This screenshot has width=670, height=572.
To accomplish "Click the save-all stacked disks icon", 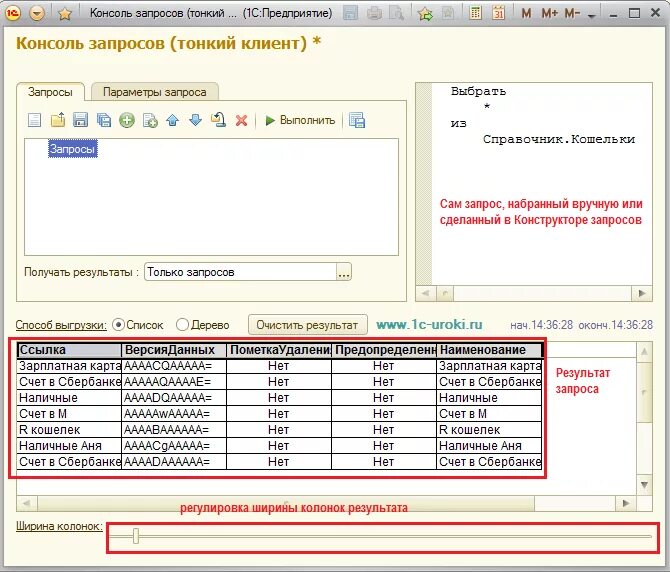I will pos(103,120).
